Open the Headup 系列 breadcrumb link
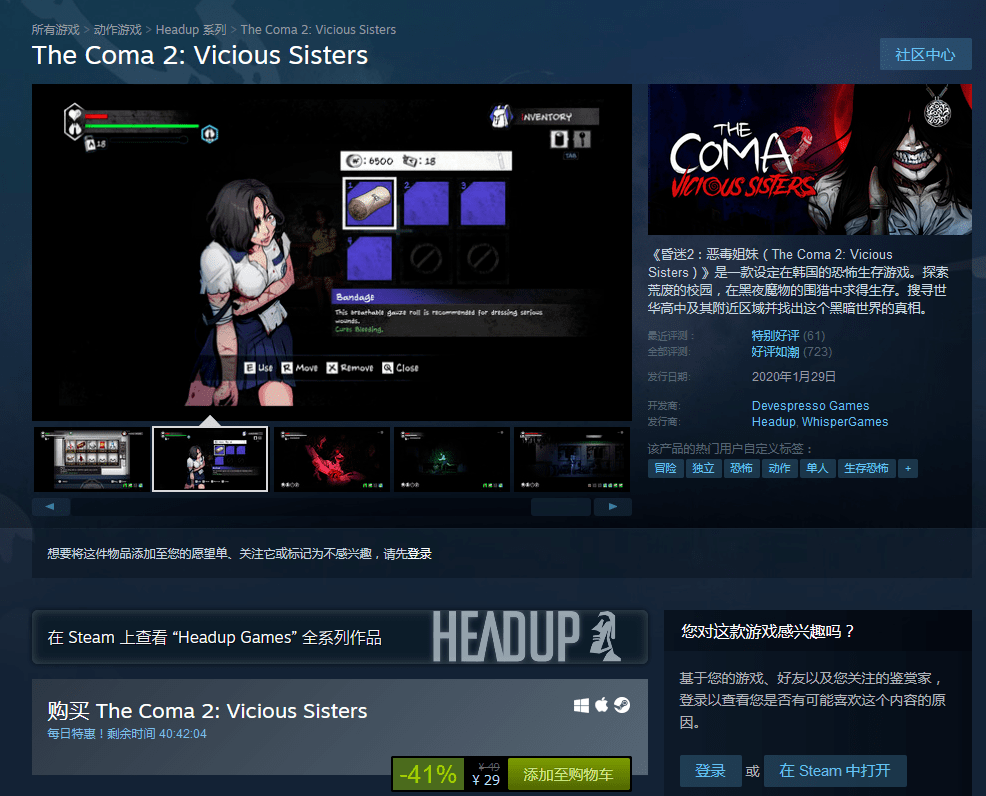The image size is (986, 796). [191, 30]
